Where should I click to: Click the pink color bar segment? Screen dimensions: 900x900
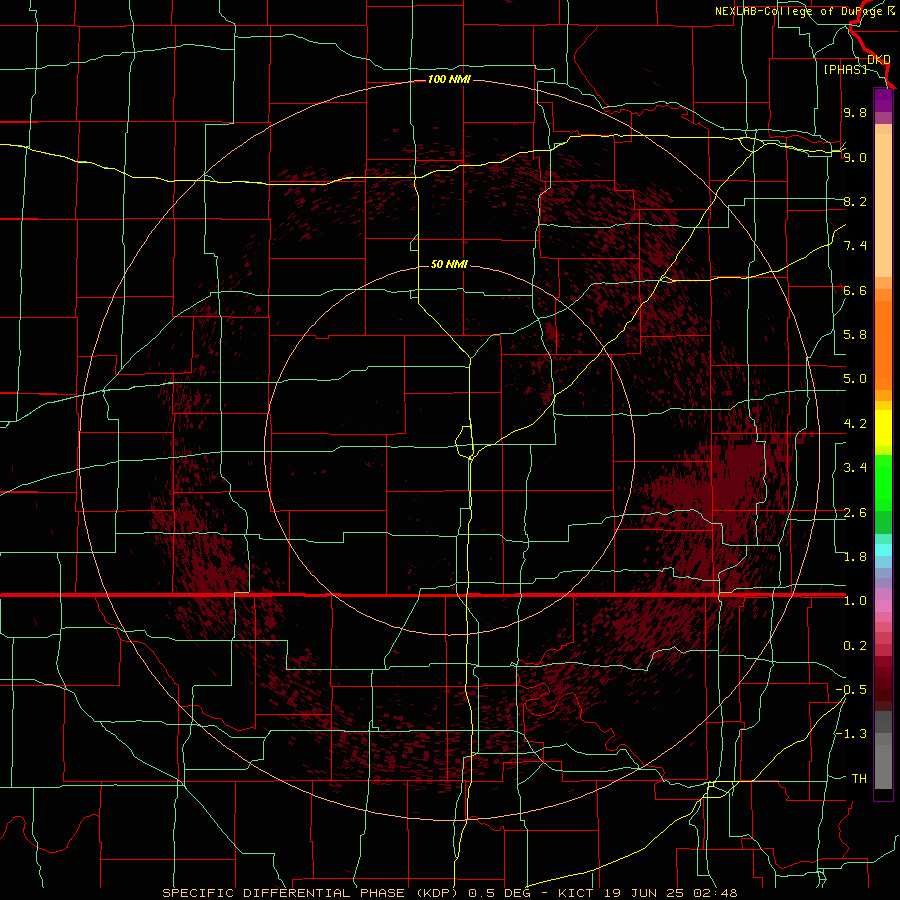[x=883, y=607]
